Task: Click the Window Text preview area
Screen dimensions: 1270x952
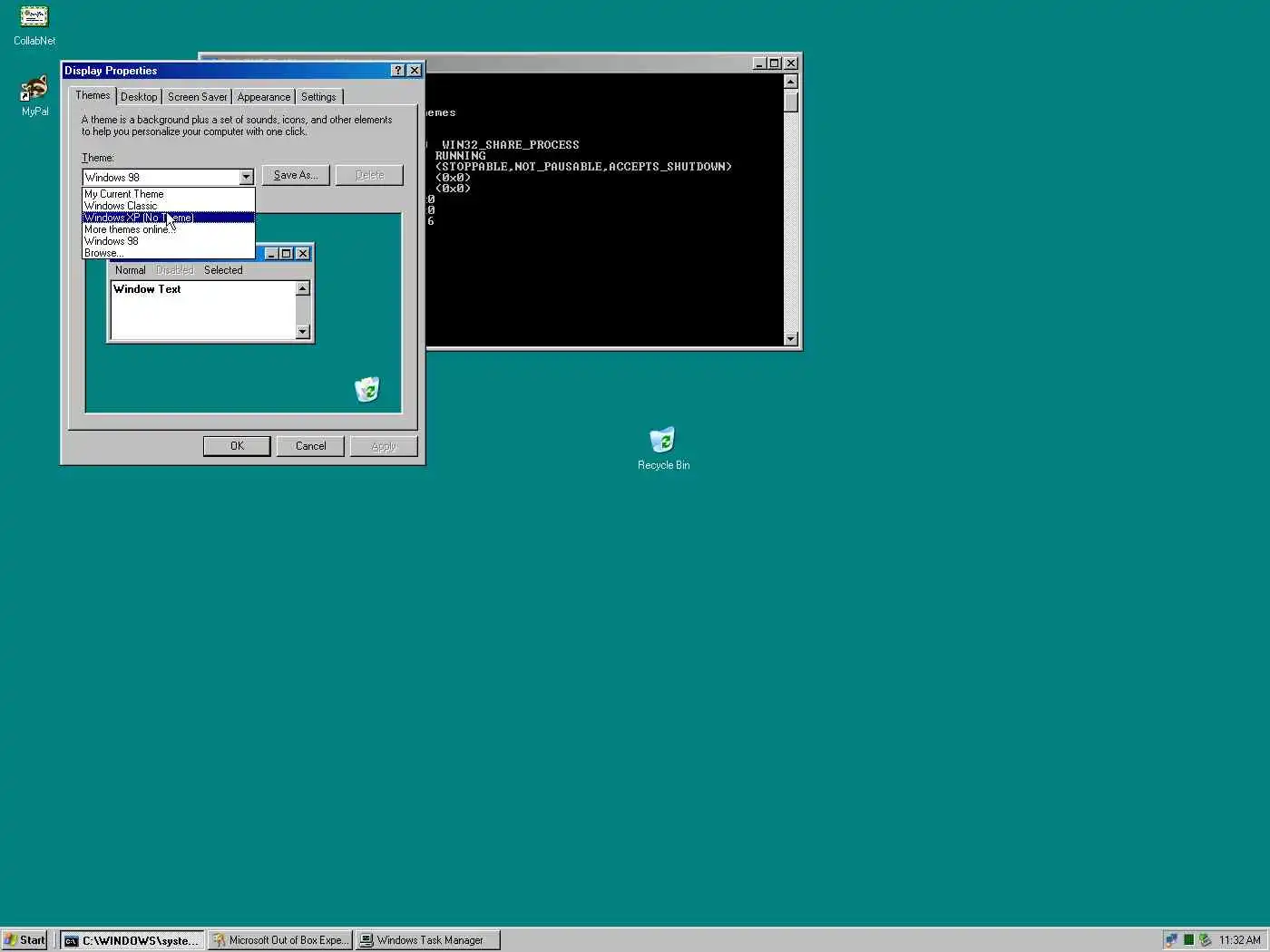Action: click(x=203, y=310)
